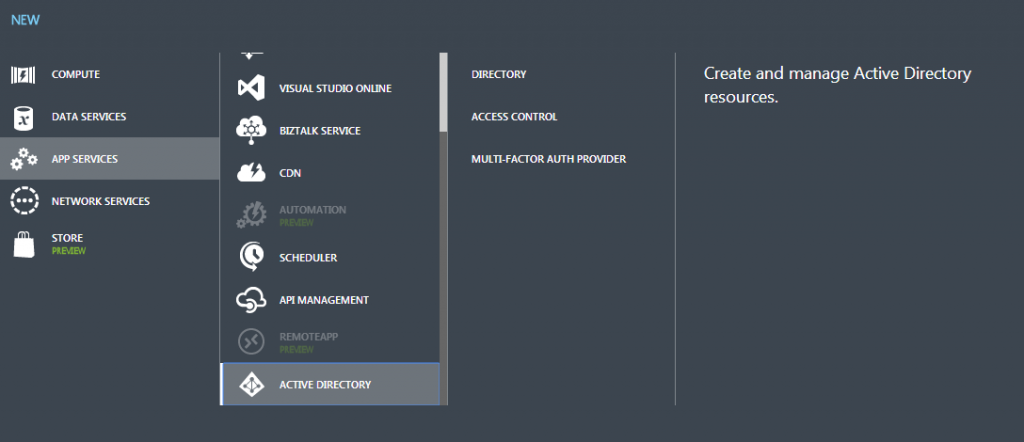Image resolution: width=1024 pixels, height=442 pixels.
Task: Click the Active Directory diamond icon
Action: click(x=251, y=385)
